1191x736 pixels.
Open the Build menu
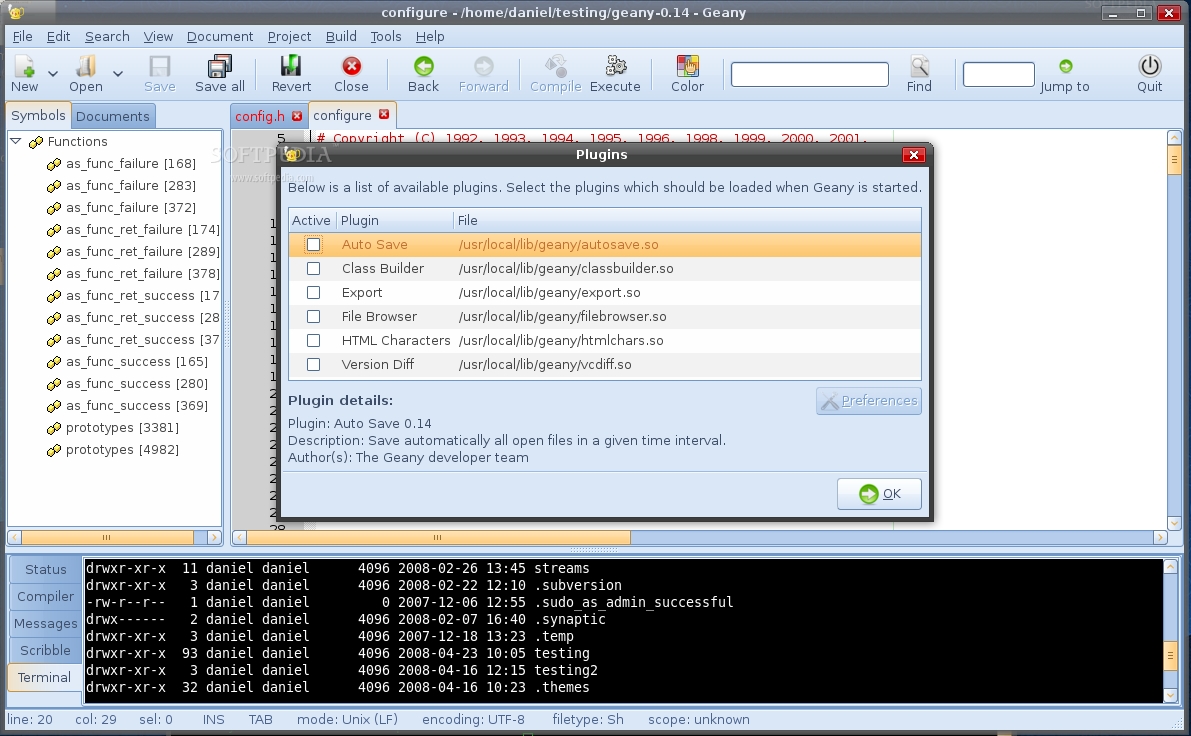pyautogui.click(x=341, y=36)
